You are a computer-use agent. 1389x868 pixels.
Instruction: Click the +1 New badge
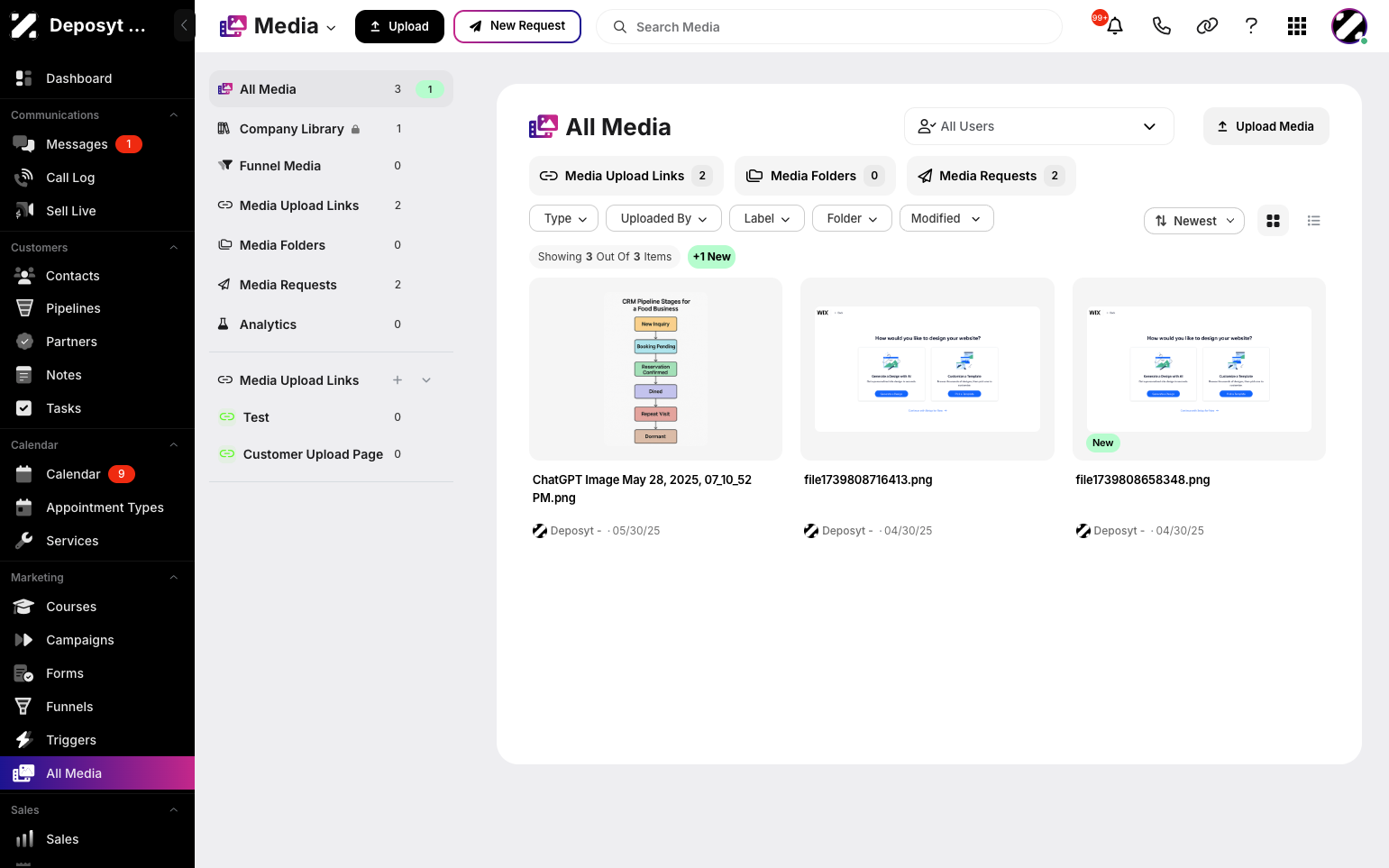click(x=712, y=257)
